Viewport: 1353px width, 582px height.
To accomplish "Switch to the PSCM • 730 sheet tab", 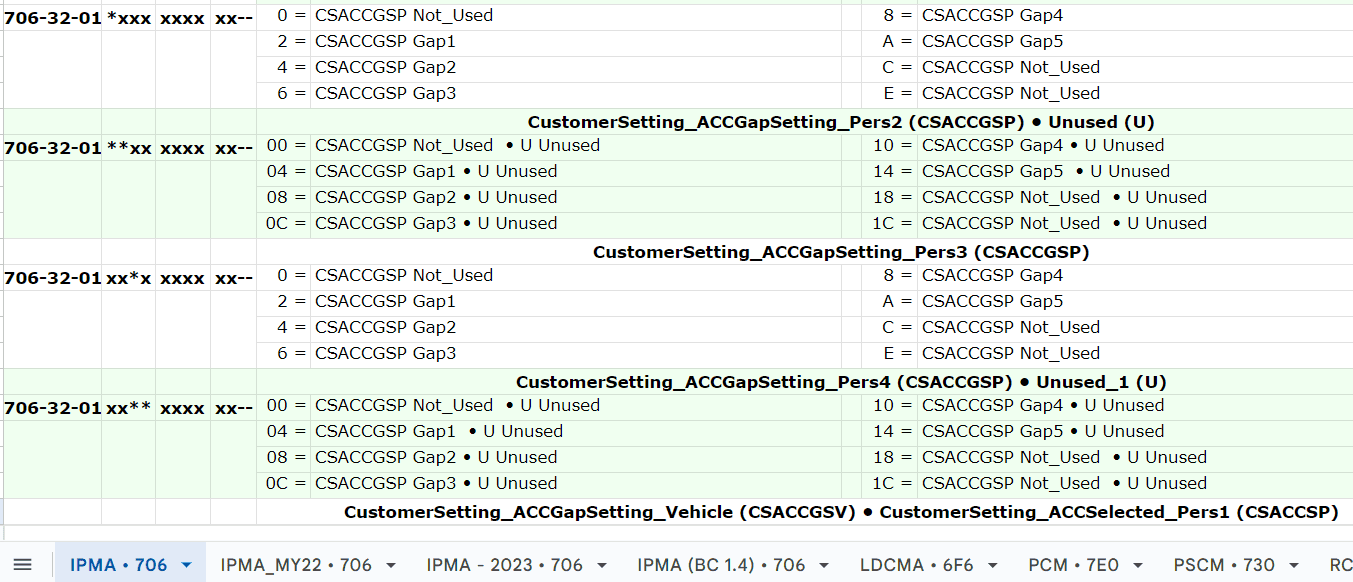I will tap(1223, 565).
